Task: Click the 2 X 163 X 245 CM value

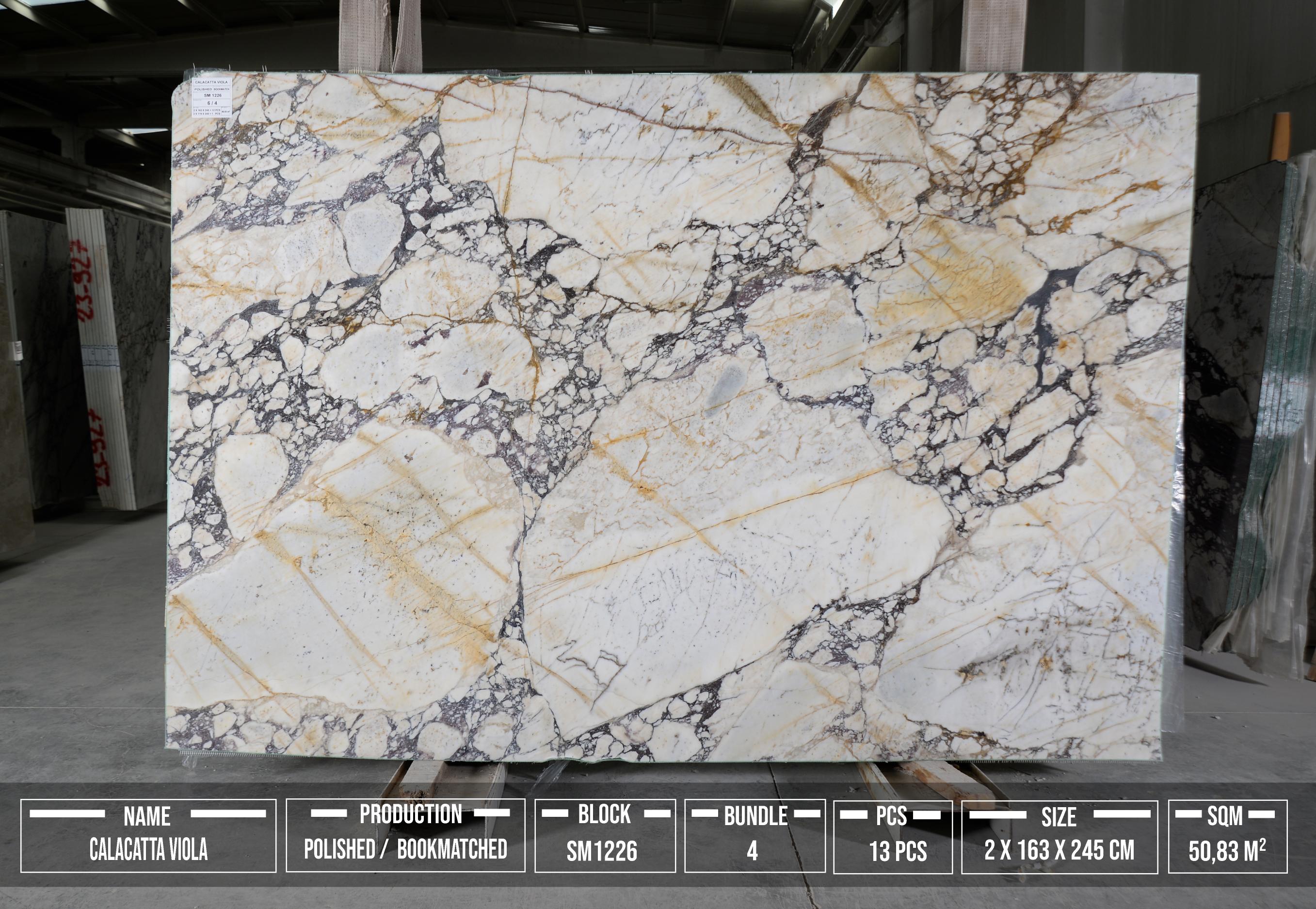Action: 1059,850
